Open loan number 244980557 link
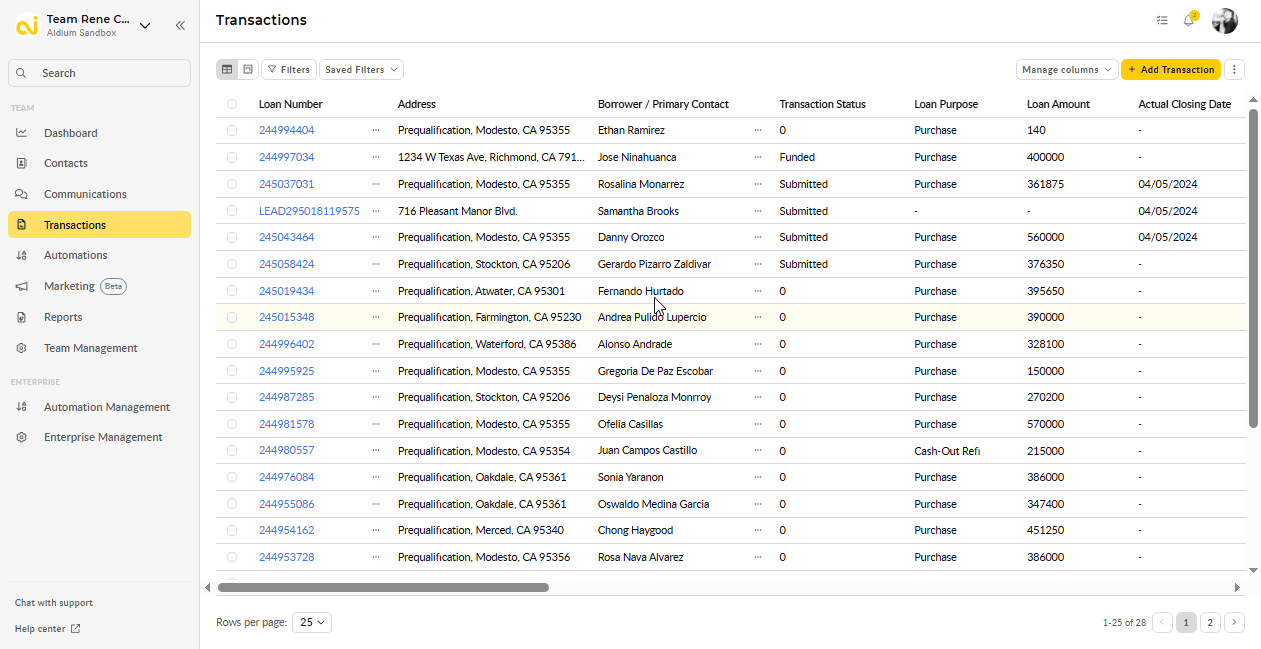The height and width of the screenshot is (649, 1261). click(286, 451)
